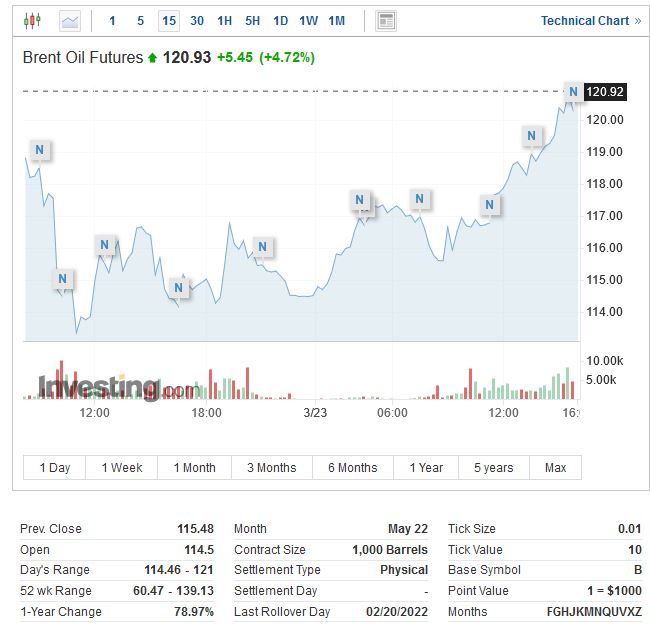Viewport: 650px width, 641px height.
Task: Switch to the 1 Week range
Action: click(x=122, y=468)
